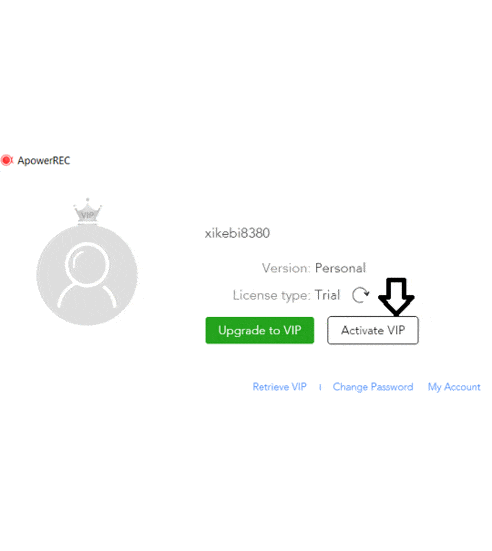The width and height of the screenshot is (492, 551).
Task: Refresh the license type status
Action: point(361,295)
